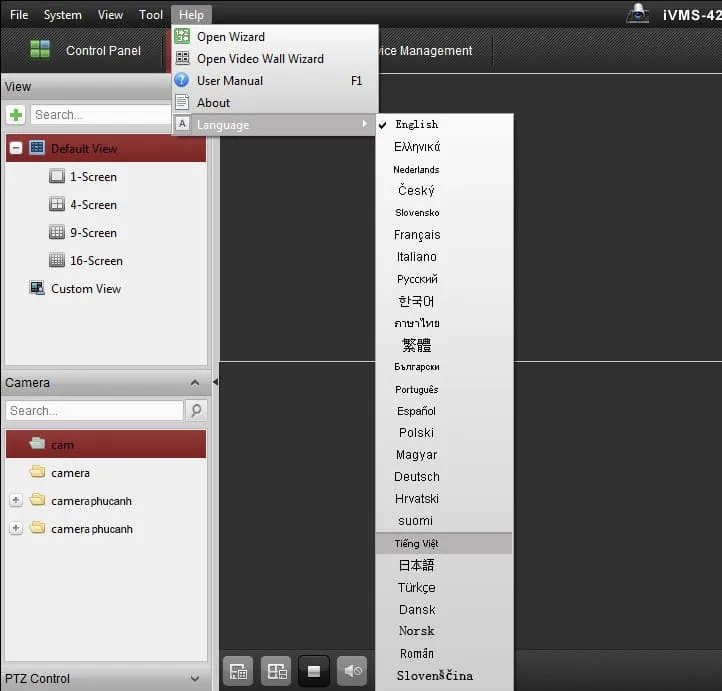Viewport: 722px width, 691px height.
Task: Expand the first cameraphucanh folder
Action: pyautogui.click(x=15, y=501)
